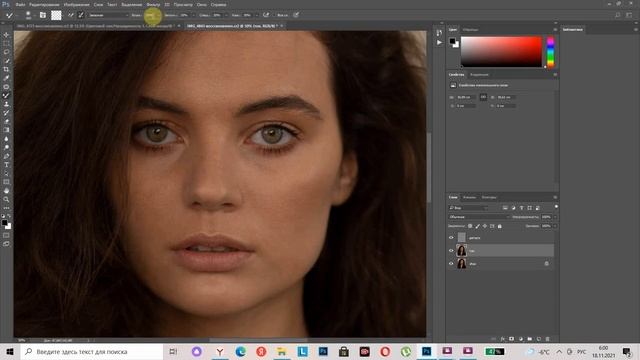Viewport: 640px width, 360px height.
Task: Open the Окно menu
Action: point(202,4)
